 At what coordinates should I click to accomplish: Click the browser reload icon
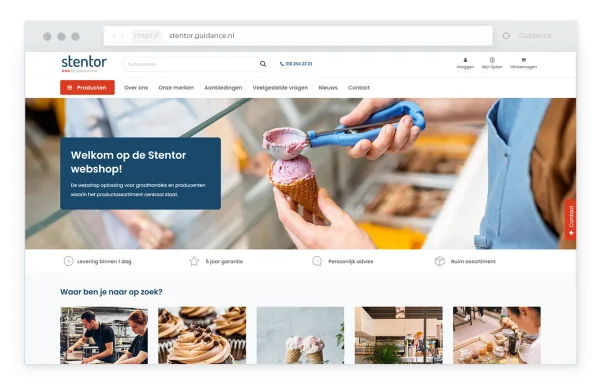pos(506,36)
